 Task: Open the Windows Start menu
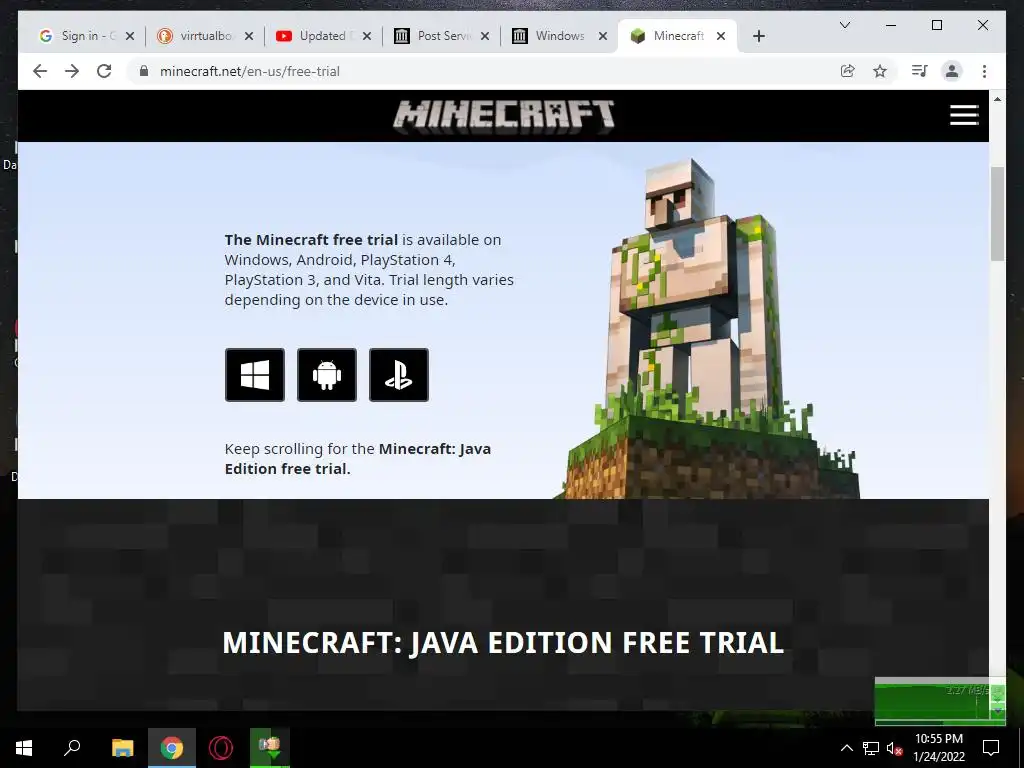(x=24, y=748)
